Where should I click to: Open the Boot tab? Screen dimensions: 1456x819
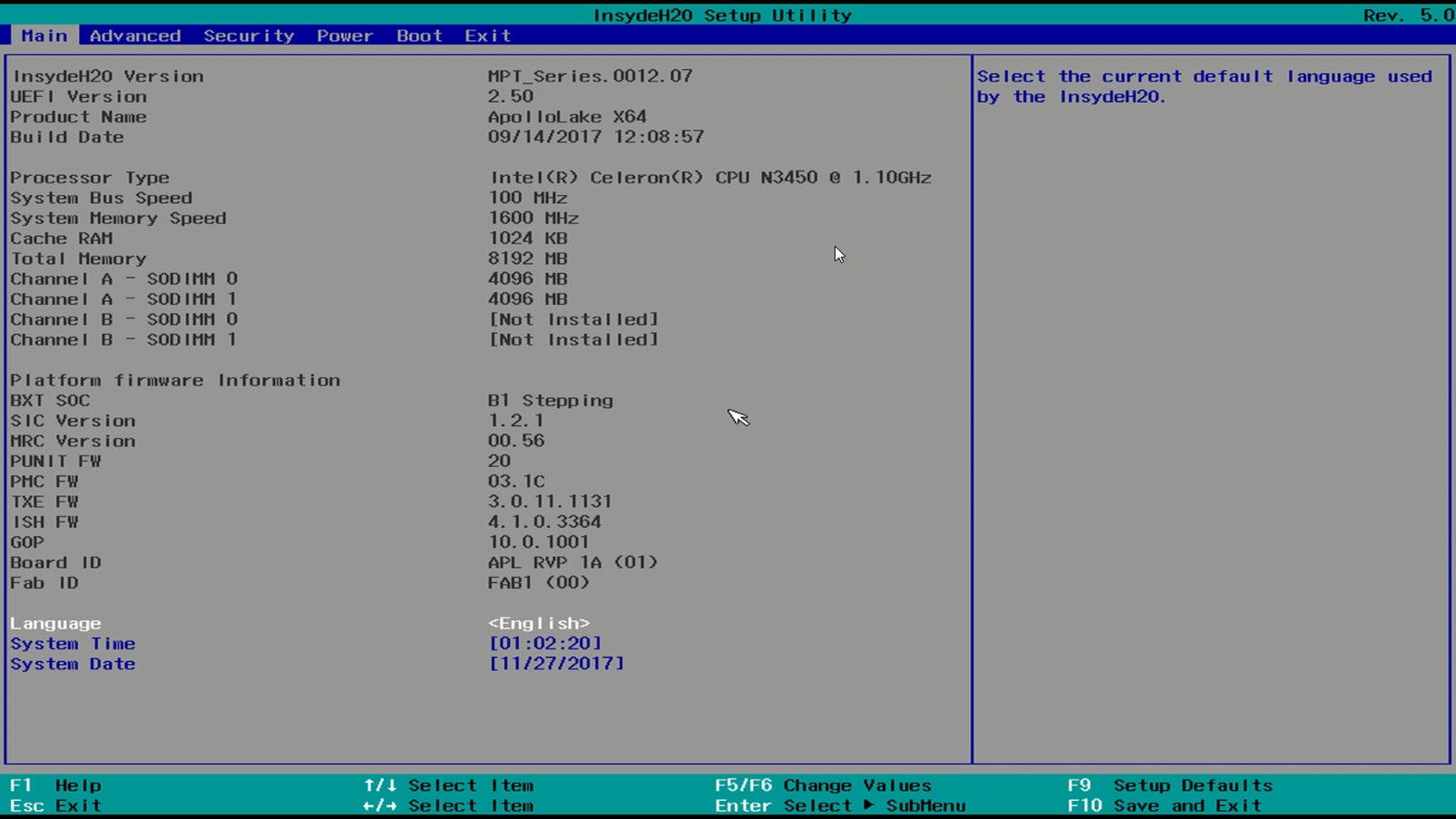(419, 35)
